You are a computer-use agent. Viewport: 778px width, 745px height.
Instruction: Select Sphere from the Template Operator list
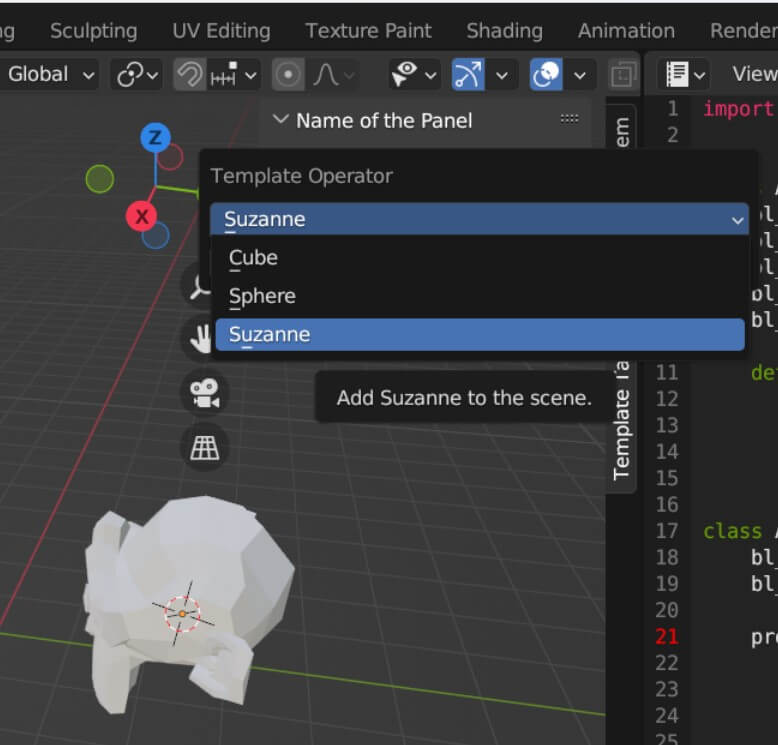coord(479,296)
